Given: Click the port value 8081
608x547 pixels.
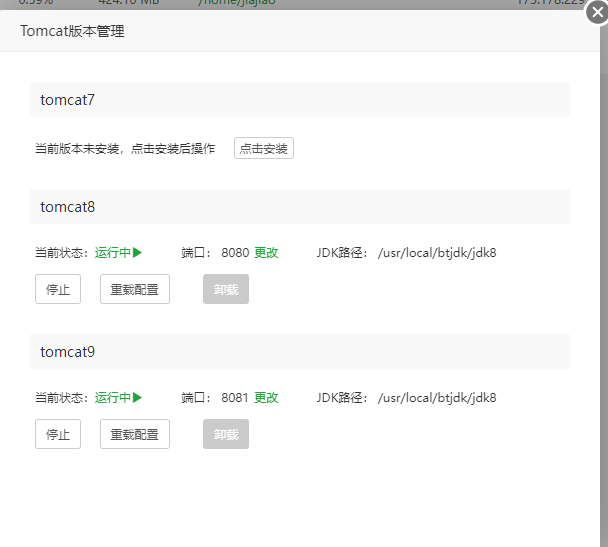Looking at the screenshot, I should [x=235, y=398].
